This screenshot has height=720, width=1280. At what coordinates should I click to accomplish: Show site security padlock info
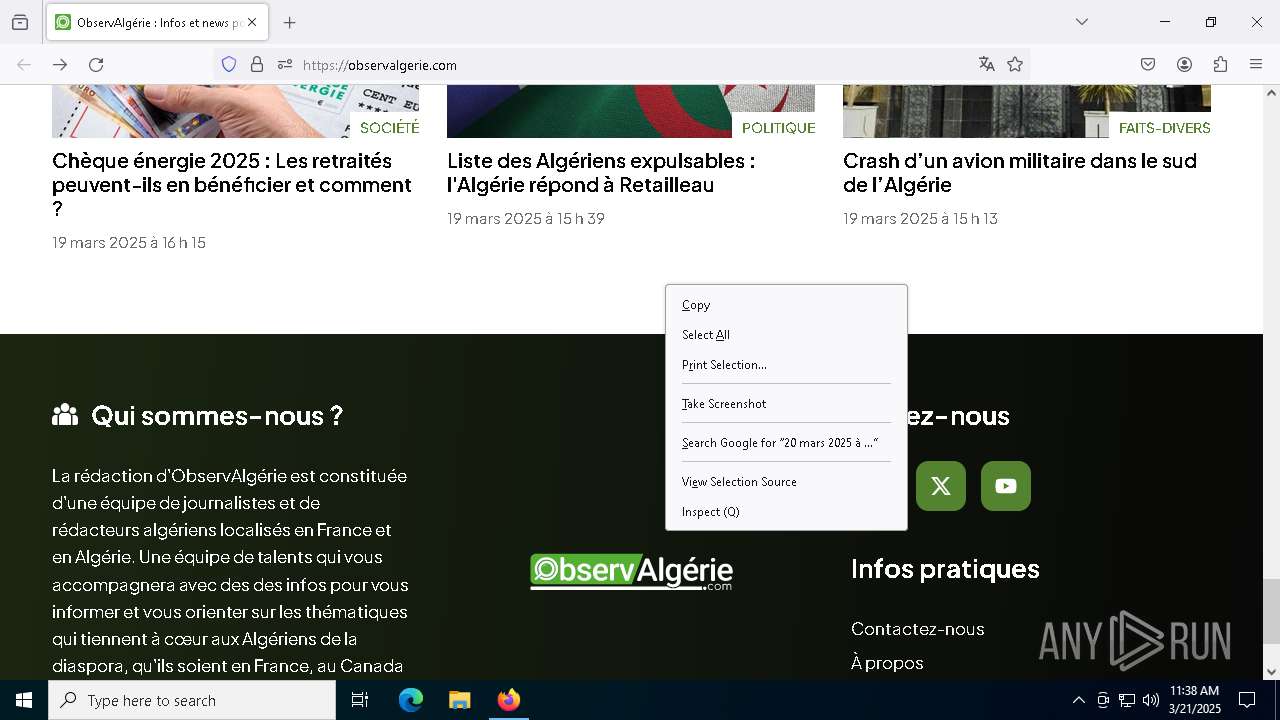257,64
